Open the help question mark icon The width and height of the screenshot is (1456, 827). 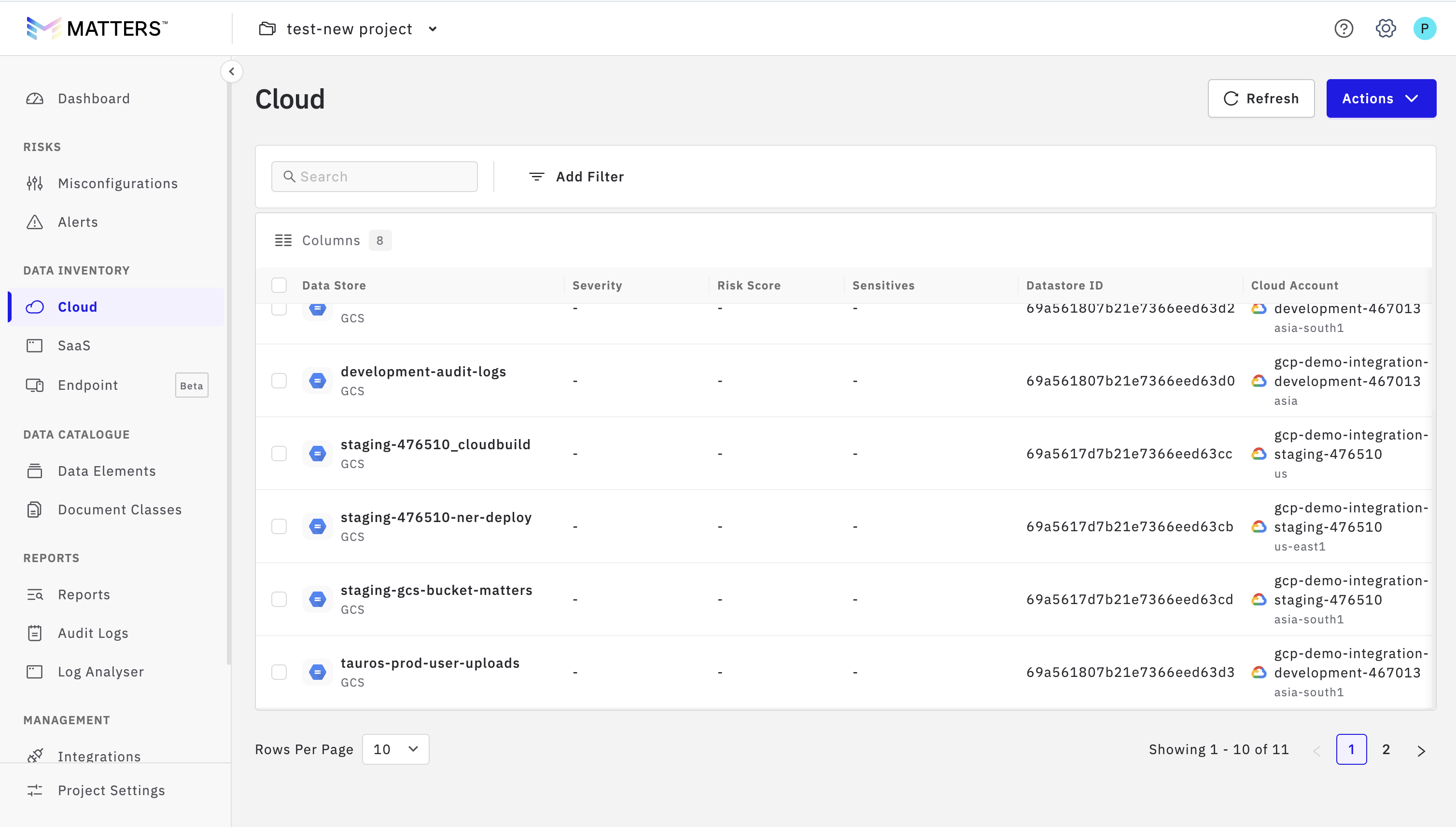(x=1344, y=28)
